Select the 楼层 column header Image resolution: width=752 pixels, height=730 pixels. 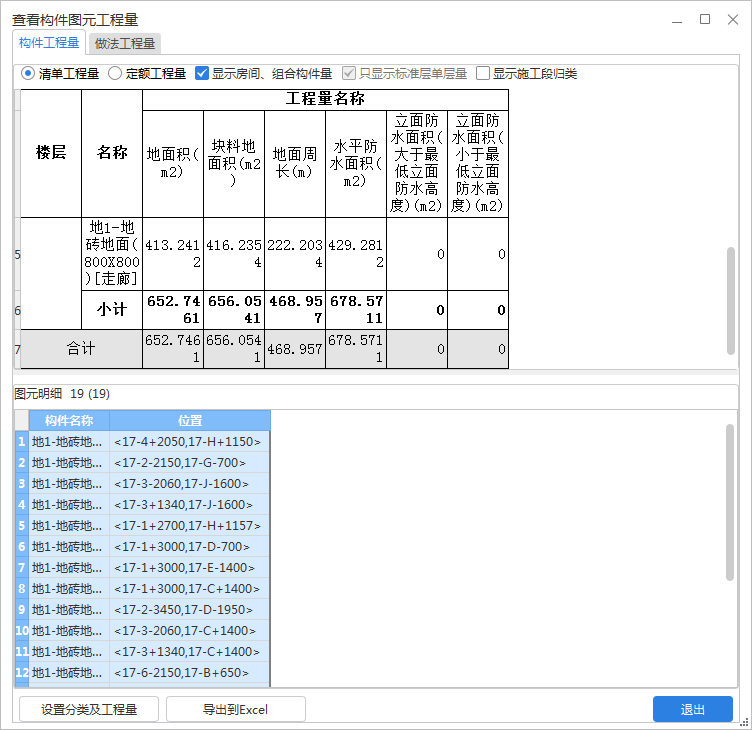[x=51, y=153]
